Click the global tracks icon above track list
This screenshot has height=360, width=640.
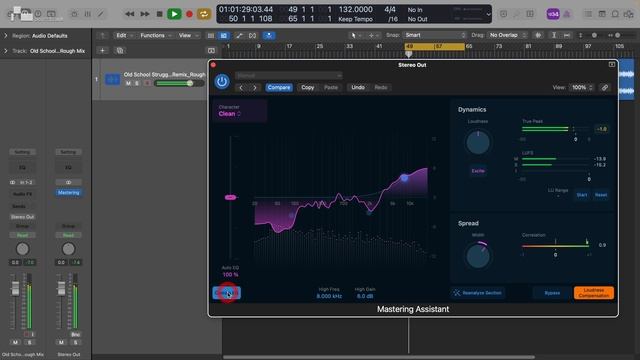click(x=211, y=51)
